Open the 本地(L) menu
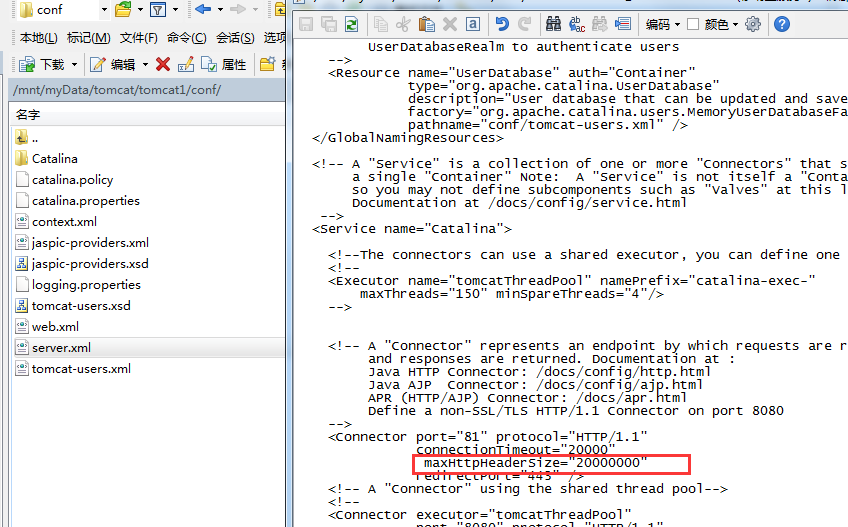 pyautogui.click(x=38, y=38)
